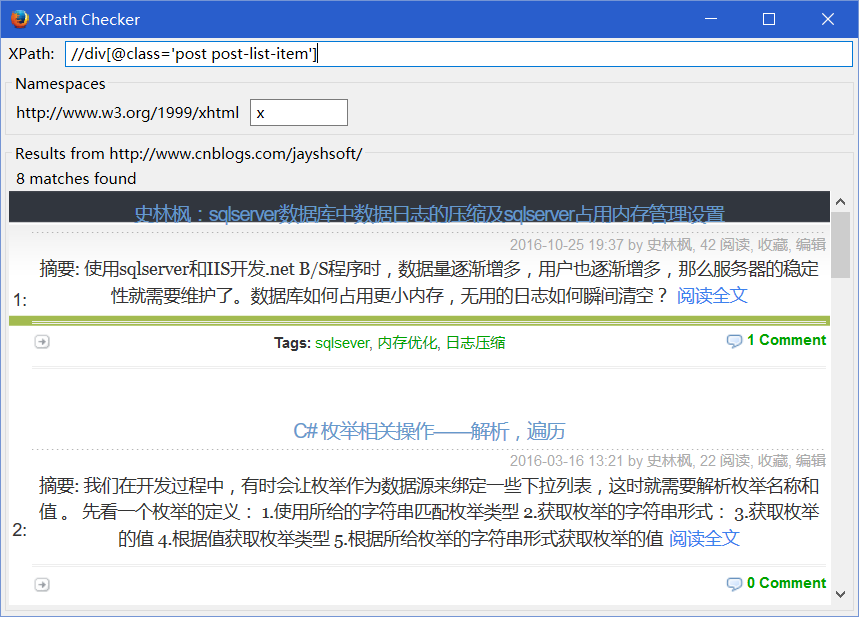This screenshot has height=617, width=859.
Task: Open the 0 Comment link
Action: (x=786, y=583)
